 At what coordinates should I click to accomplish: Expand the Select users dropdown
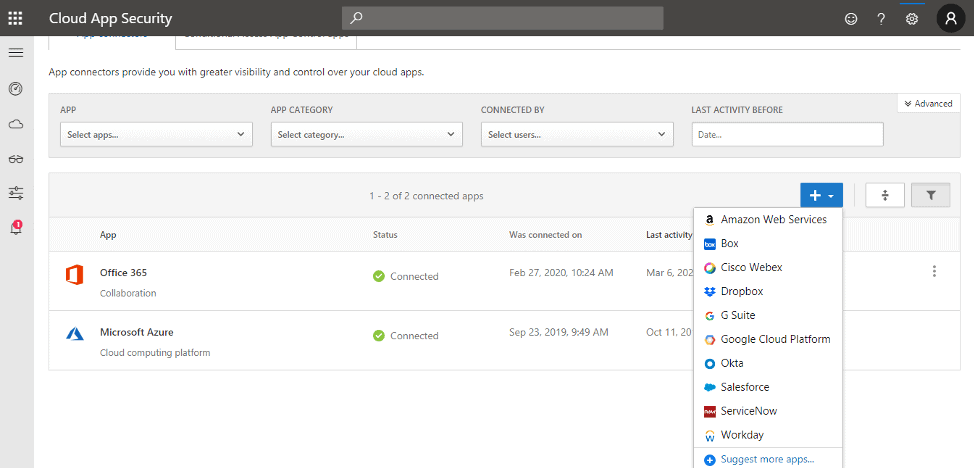click(x=577, y=134)
